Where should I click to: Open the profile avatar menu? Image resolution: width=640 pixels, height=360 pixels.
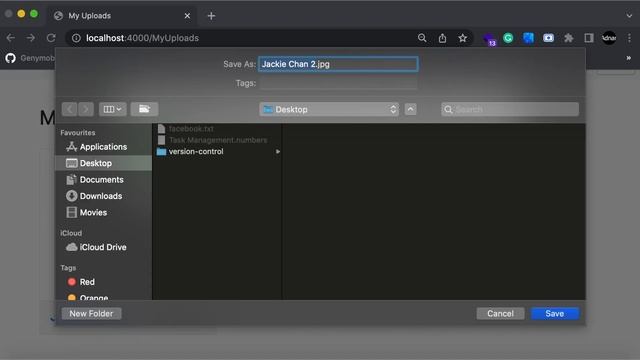point(609,38)
